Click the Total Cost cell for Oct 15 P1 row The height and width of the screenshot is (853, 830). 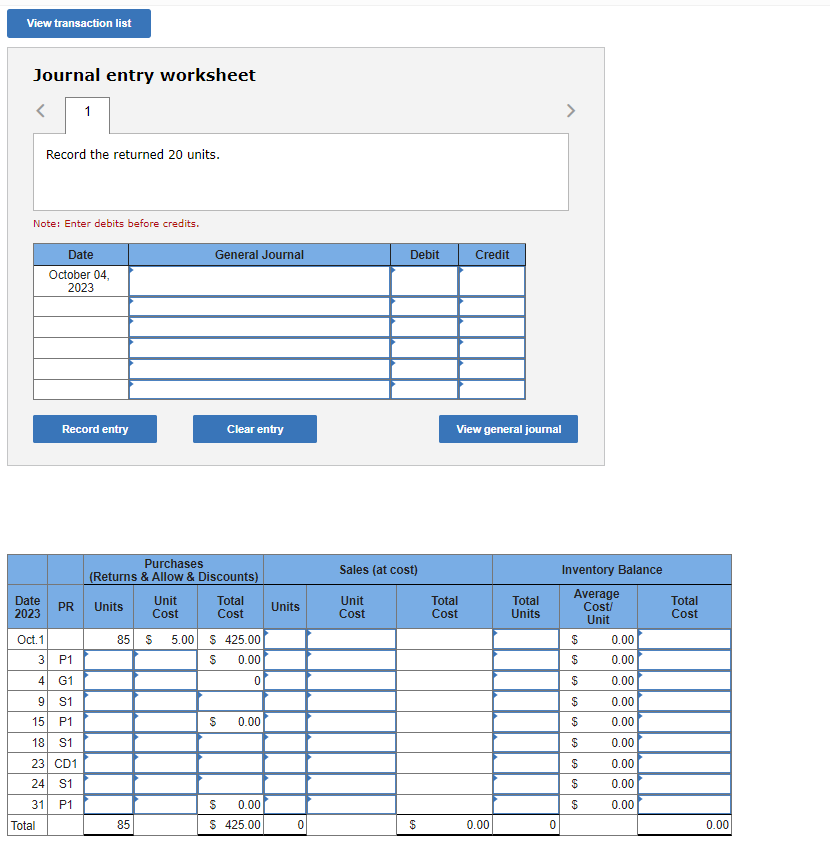[x=230, y=721]
